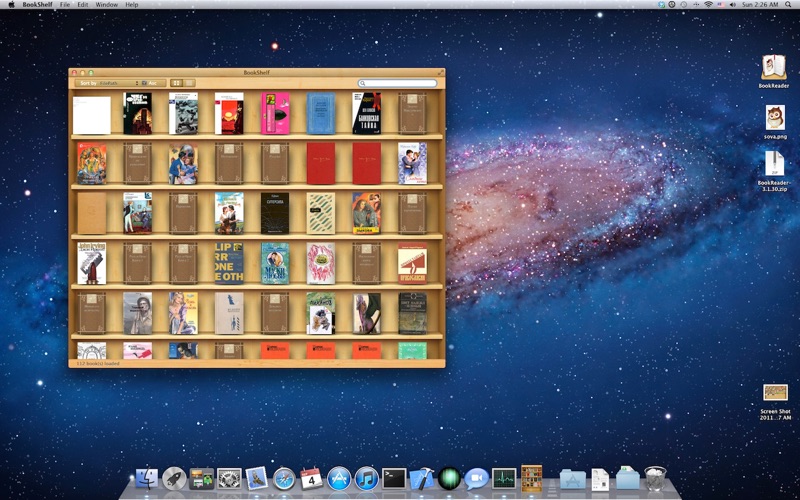
Task: Open iCal calendar icon in Dock
Action: 311,479
